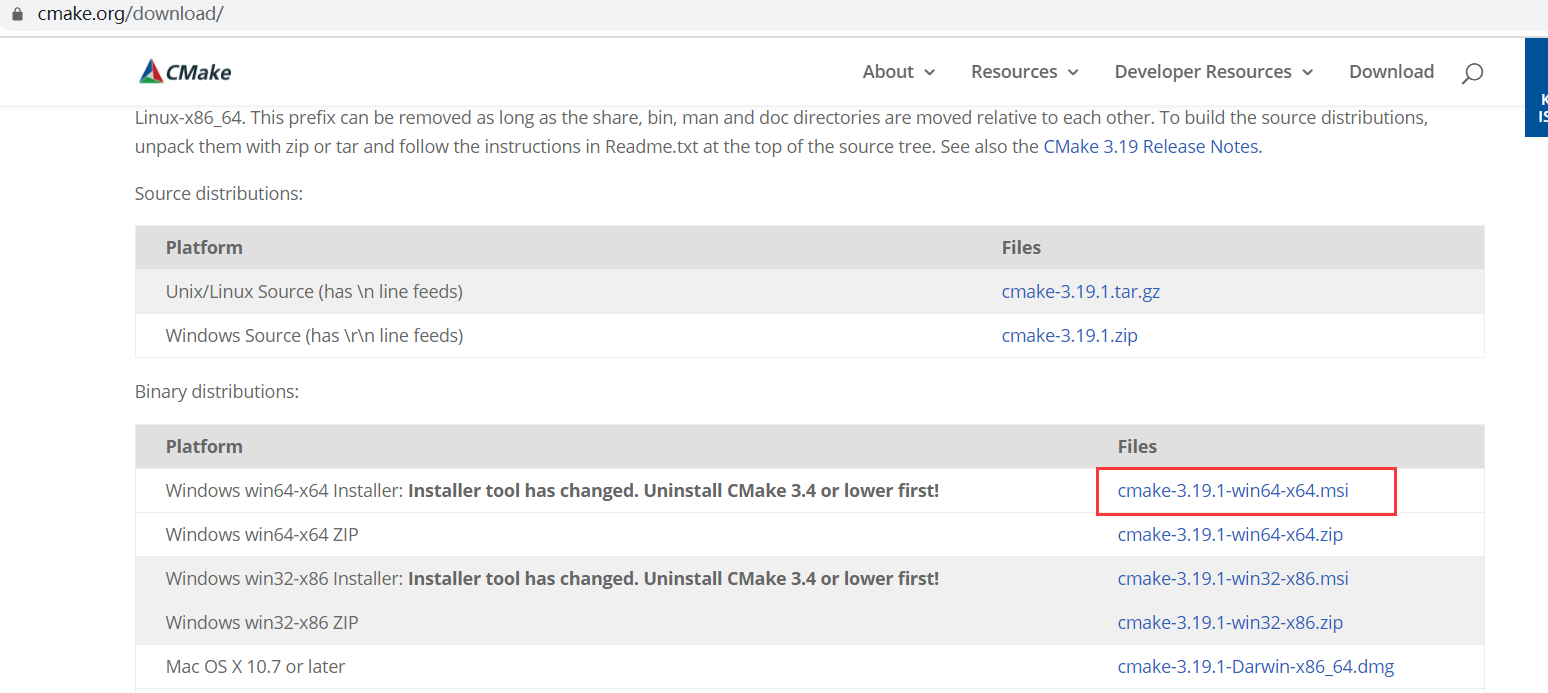Download cmake-3.19.1-win32-x86.zip

1230,623
